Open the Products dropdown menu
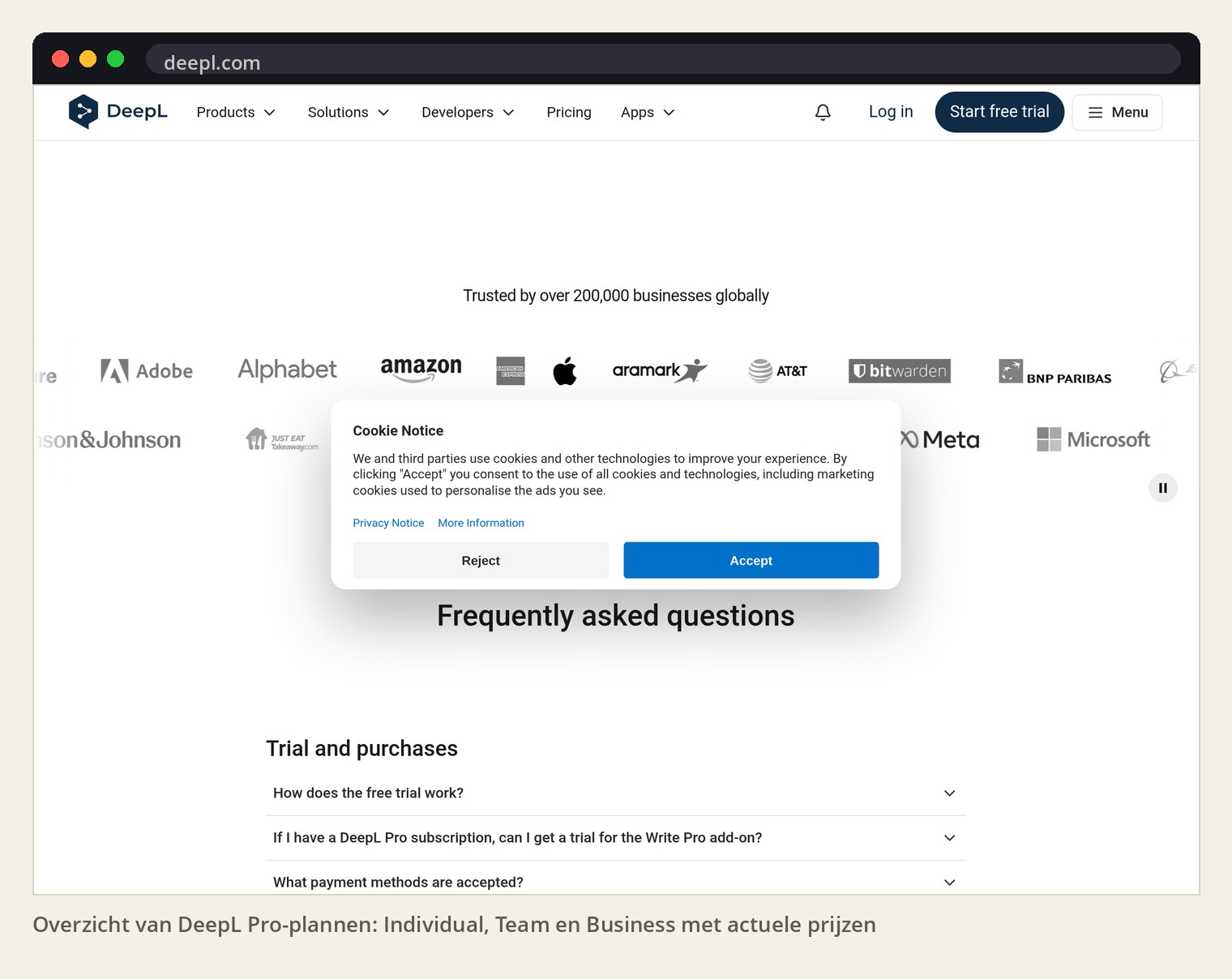1232x979 pixels. (x=236, y=112)
